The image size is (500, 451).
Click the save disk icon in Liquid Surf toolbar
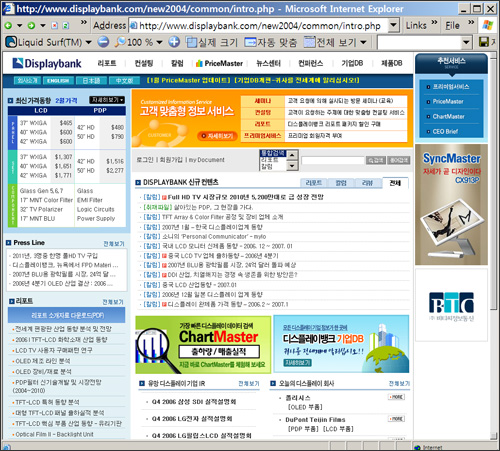[x=484, y=42]
